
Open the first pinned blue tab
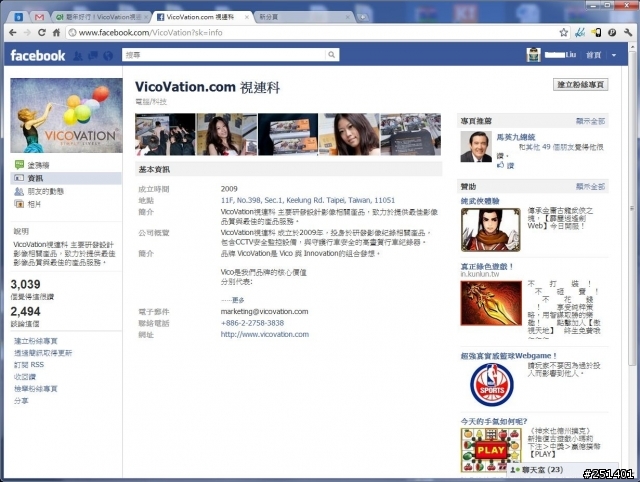(19, 17)
